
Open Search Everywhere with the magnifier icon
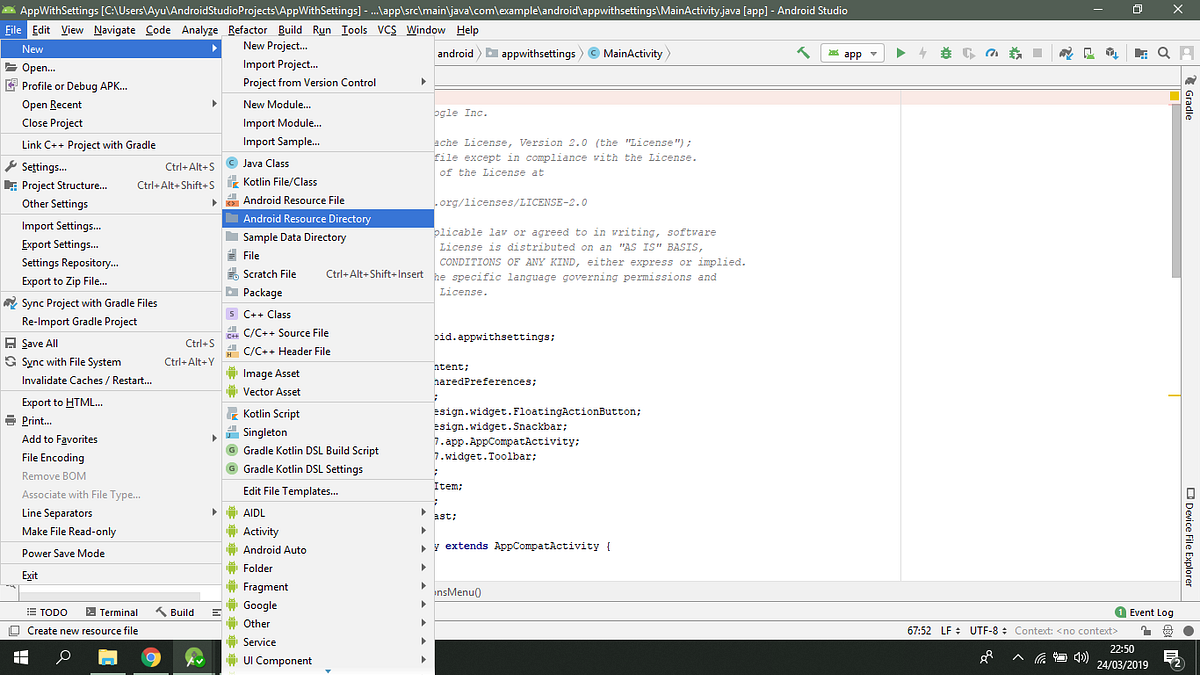point(1164,53)
